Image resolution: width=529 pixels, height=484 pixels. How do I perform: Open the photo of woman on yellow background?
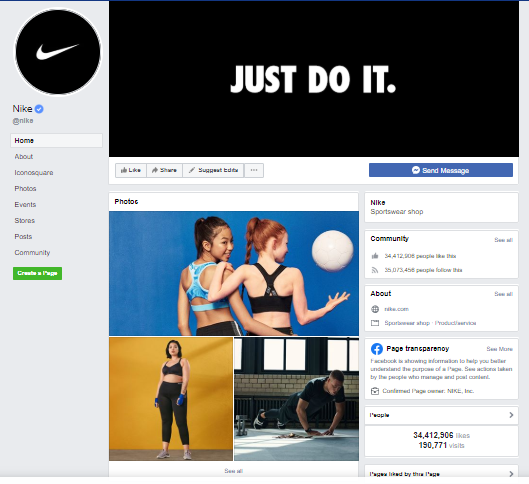[171, 399]
